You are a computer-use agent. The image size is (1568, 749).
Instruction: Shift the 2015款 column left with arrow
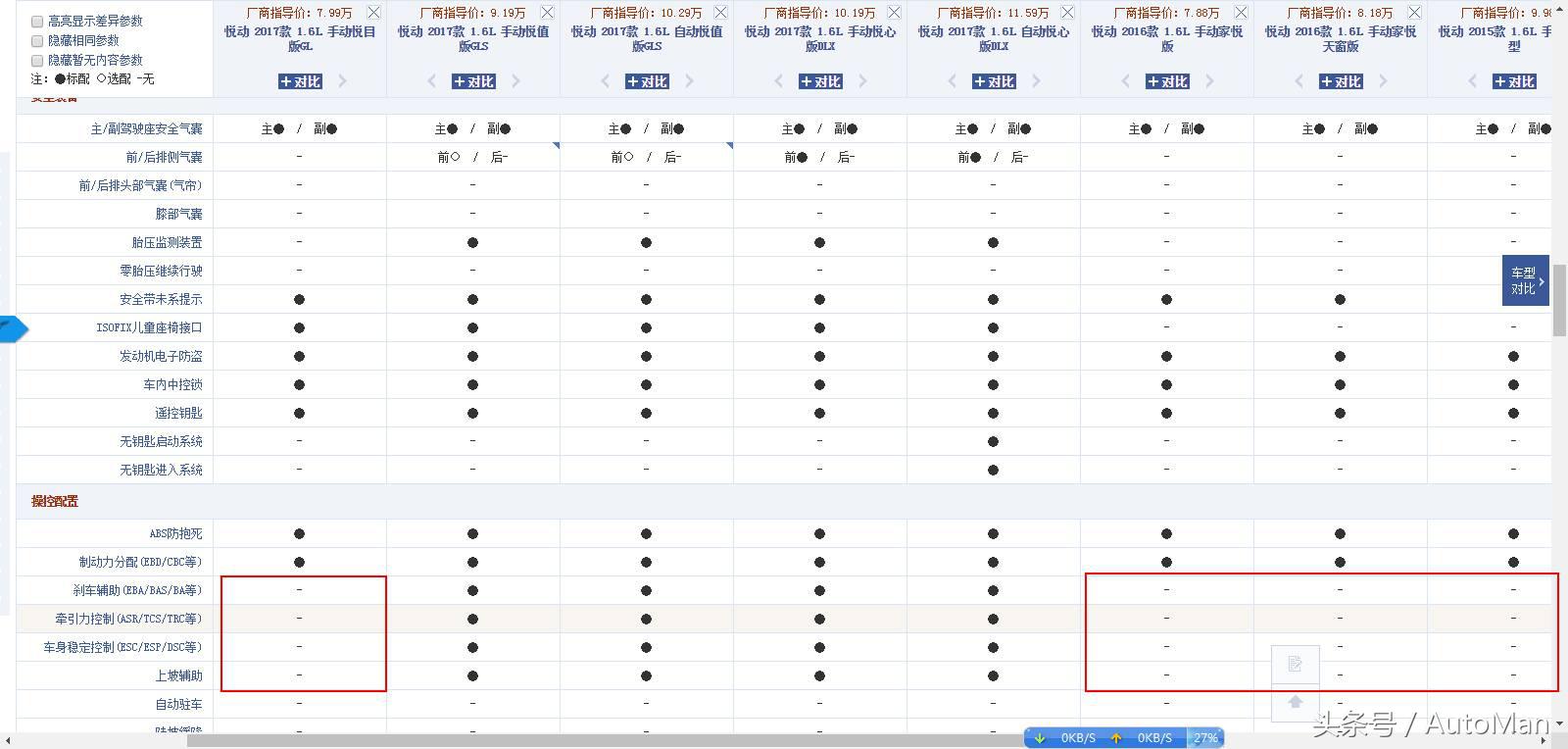[1472, 81]
